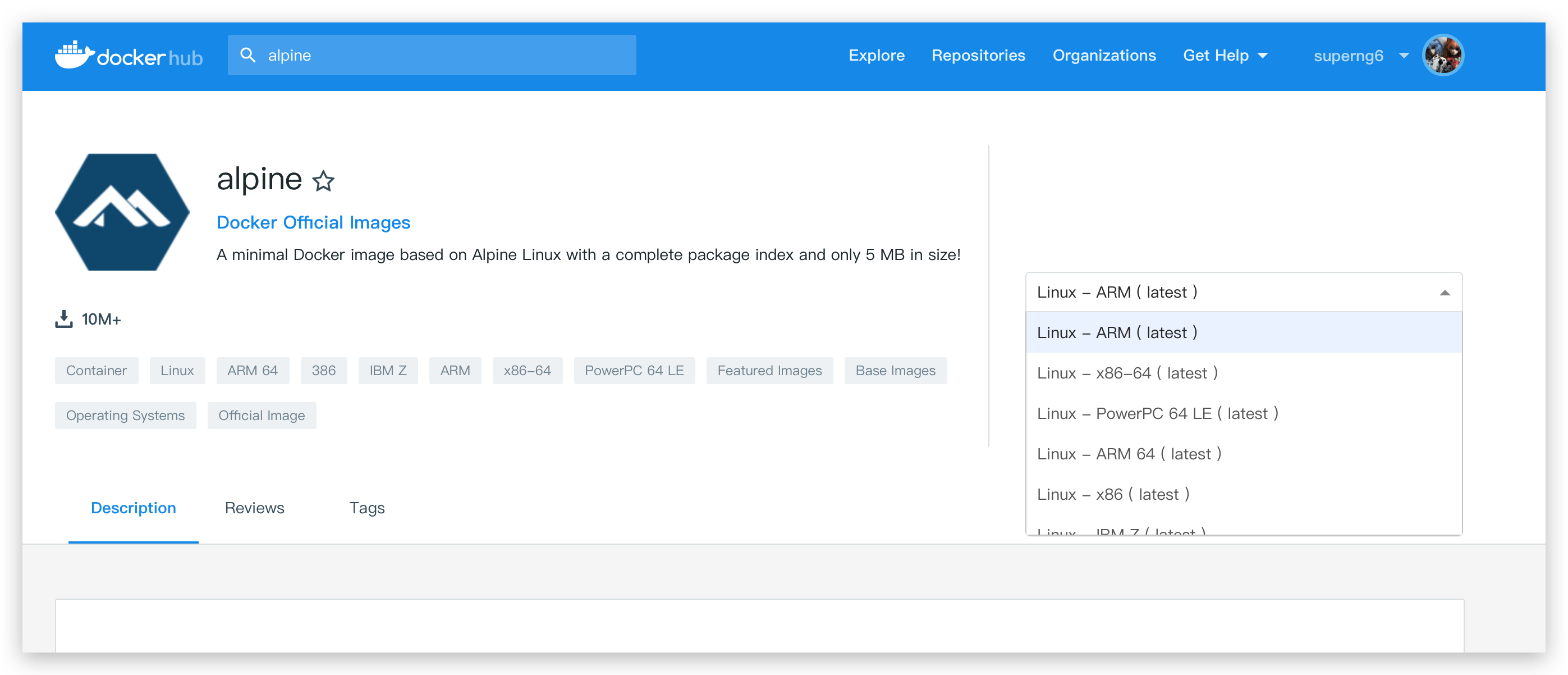This screenshot has width=1568, height=675.
Task: Open the user avatar picture
Action: coord(1443,56)
